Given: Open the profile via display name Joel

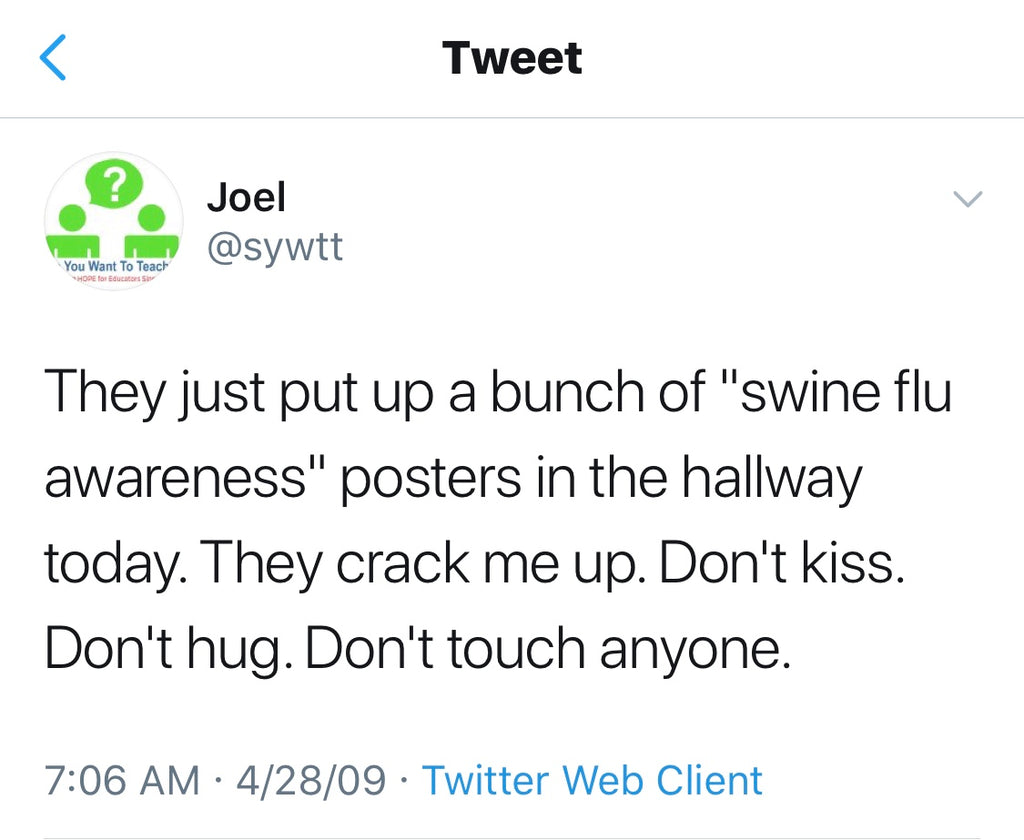Looking at the screenshot, I should click(x=246, y=197).
